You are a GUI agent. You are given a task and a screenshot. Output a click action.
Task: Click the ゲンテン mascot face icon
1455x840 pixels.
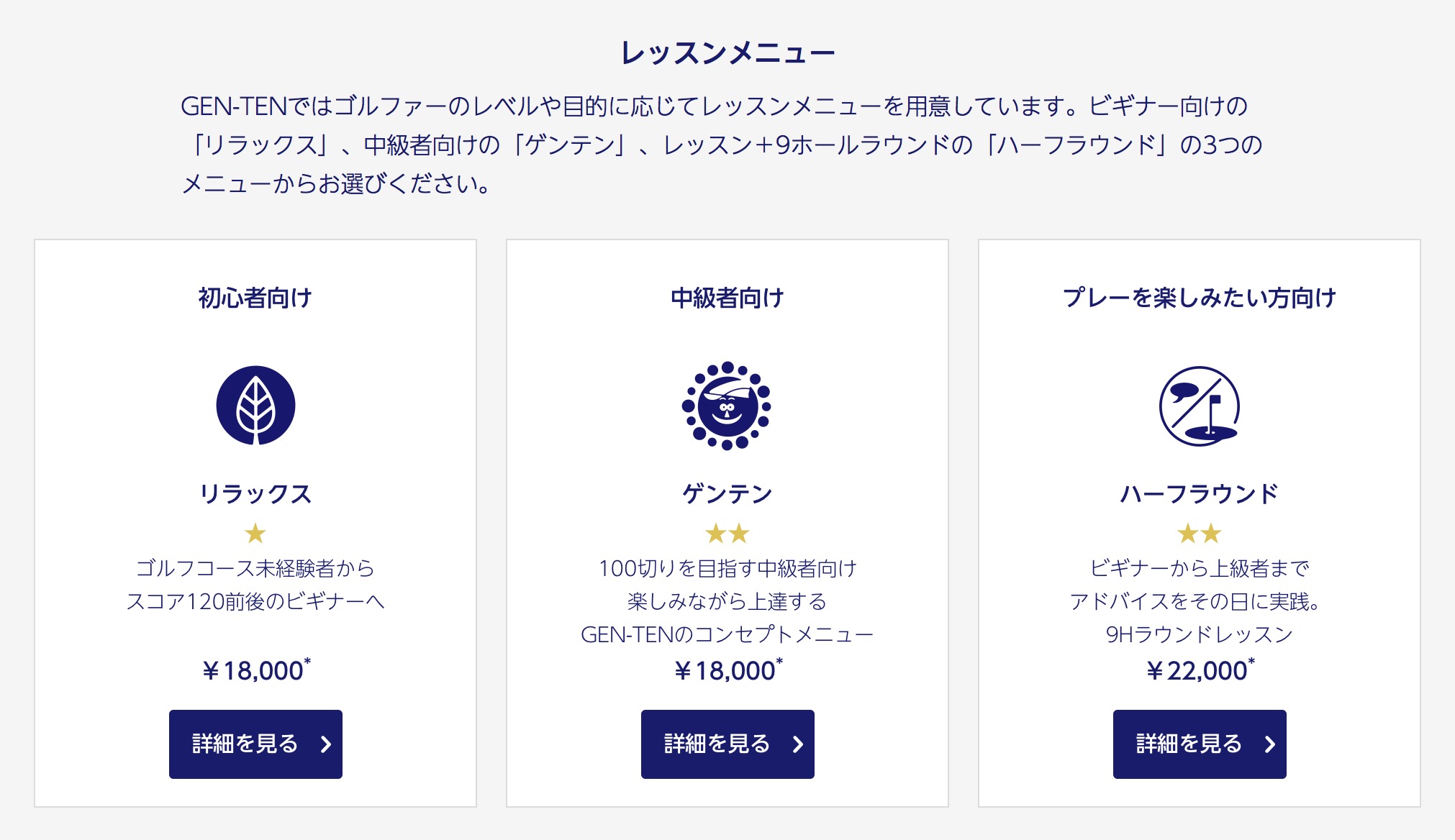(x=727, y=406)
